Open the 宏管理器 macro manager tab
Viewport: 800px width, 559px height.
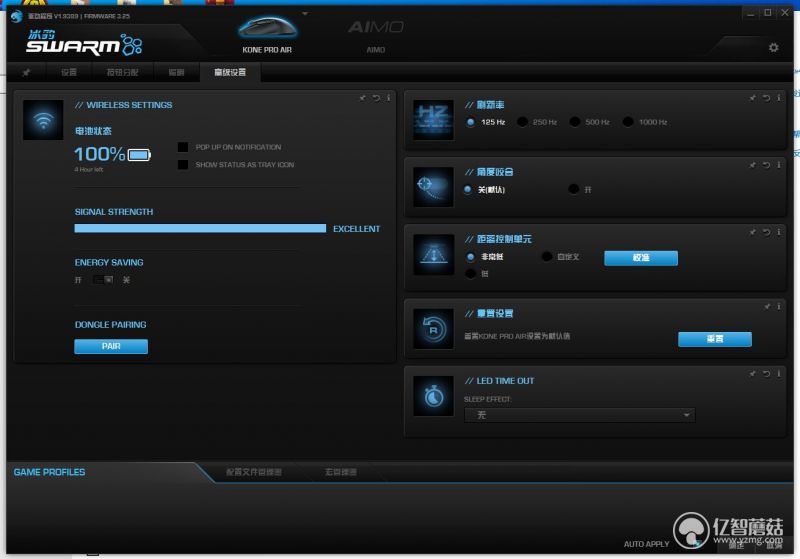(341, 472)
